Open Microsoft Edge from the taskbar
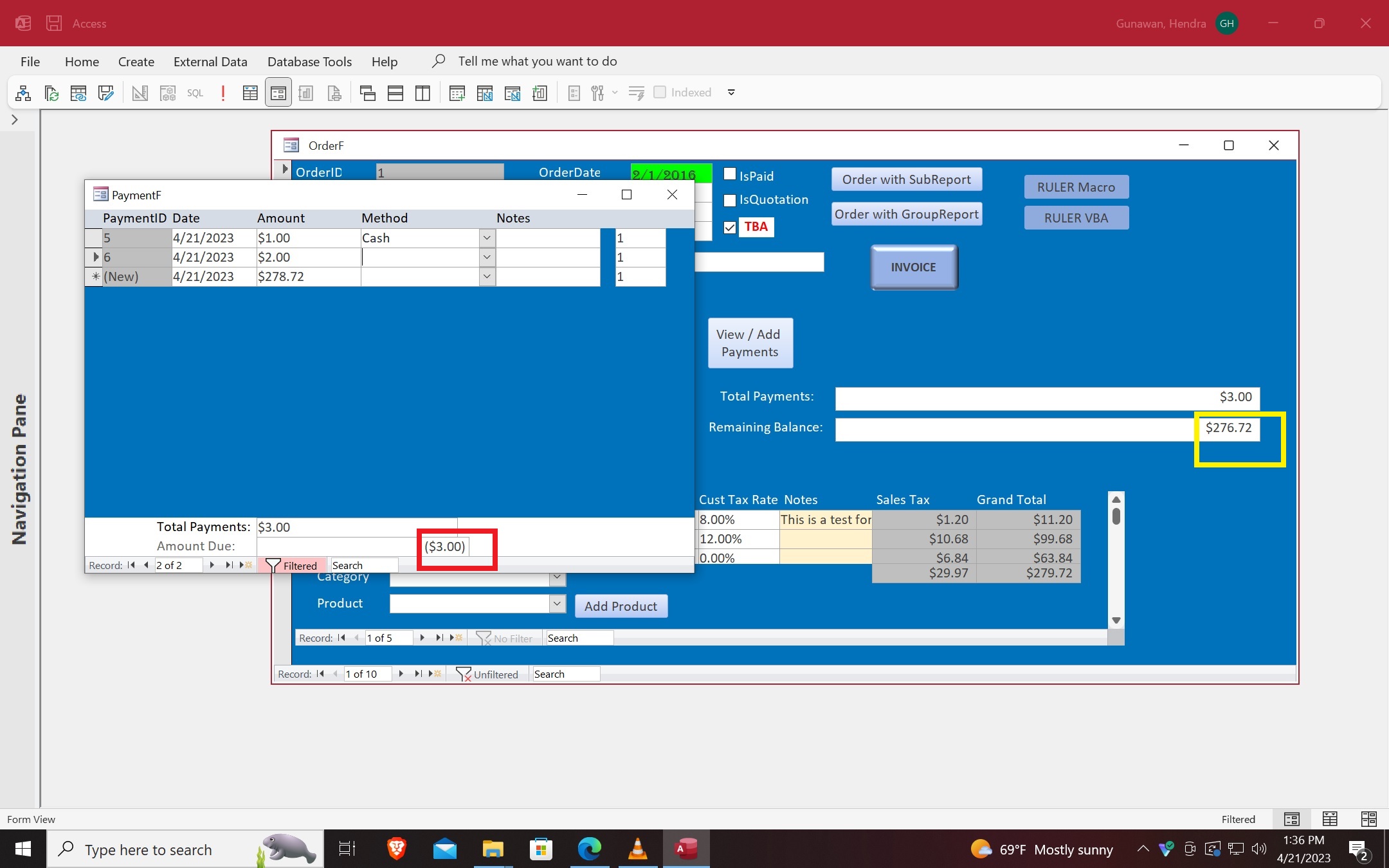Screen dimensions: 1389x868 590,849
